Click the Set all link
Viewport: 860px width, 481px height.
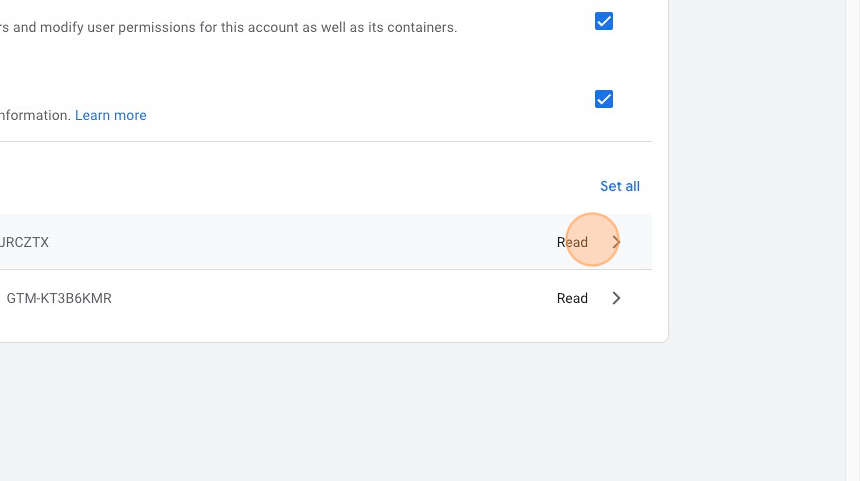pos(619,186)
